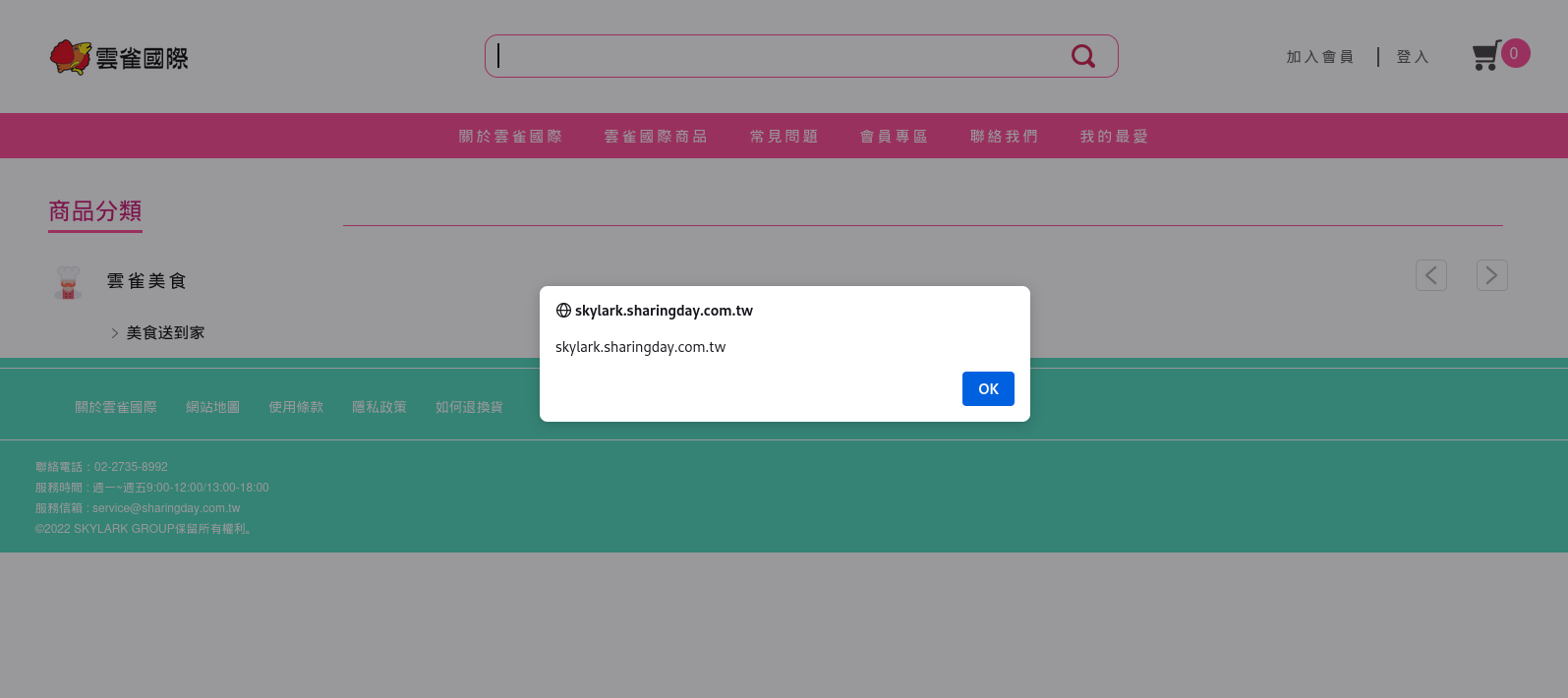Click the 美食送到家 subcategory link
1568x698 pixels.
pos(165,333)
